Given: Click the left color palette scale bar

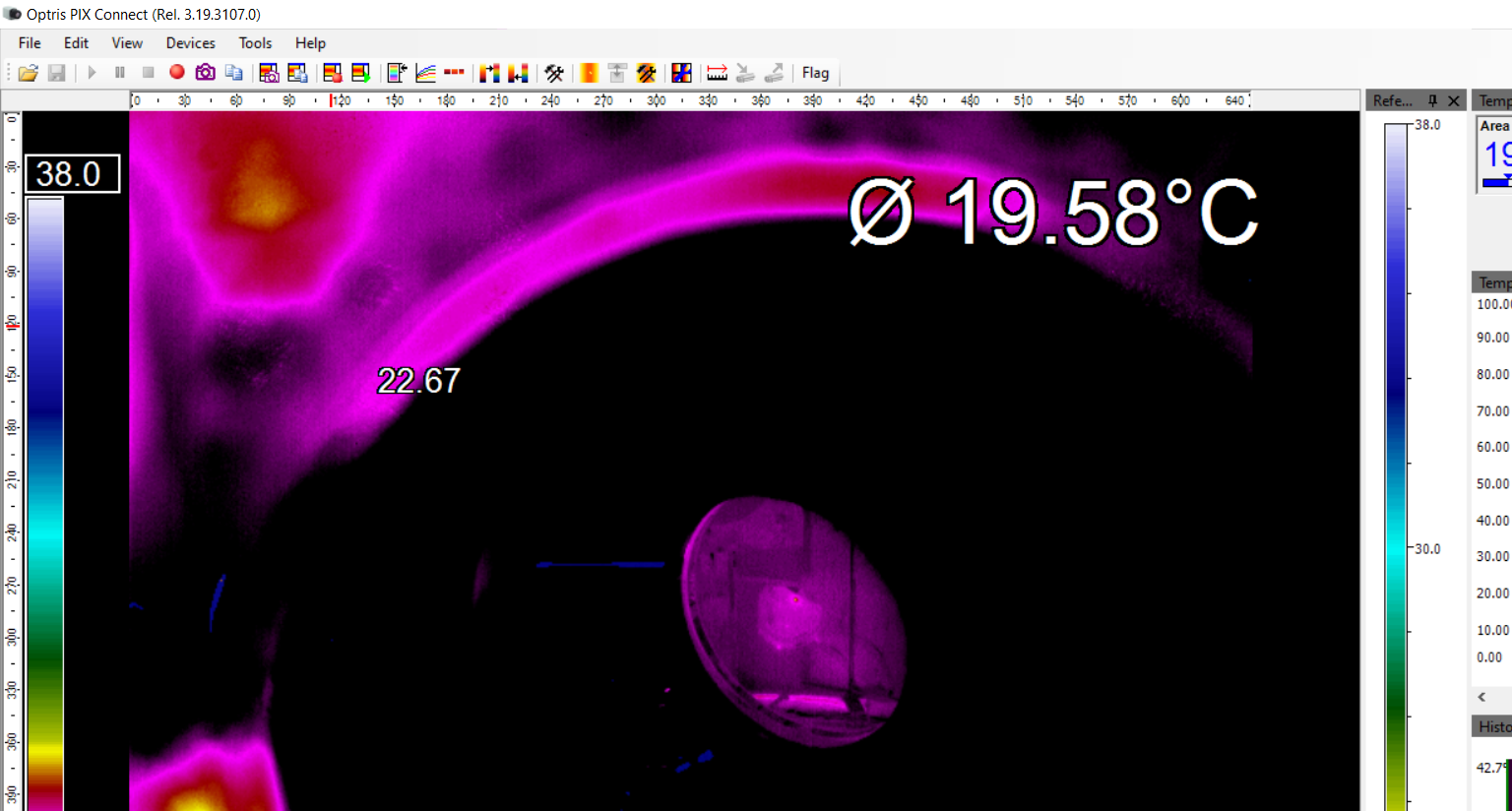Looking at the screenshot, I should coord(45,492).
